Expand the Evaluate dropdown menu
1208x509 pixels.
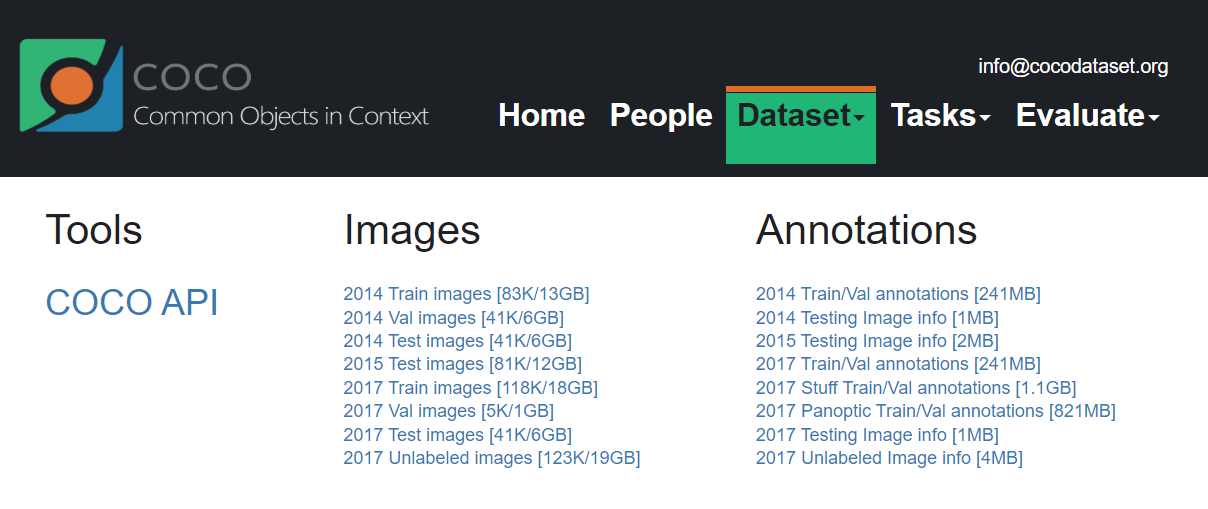tap(1087, 116)
